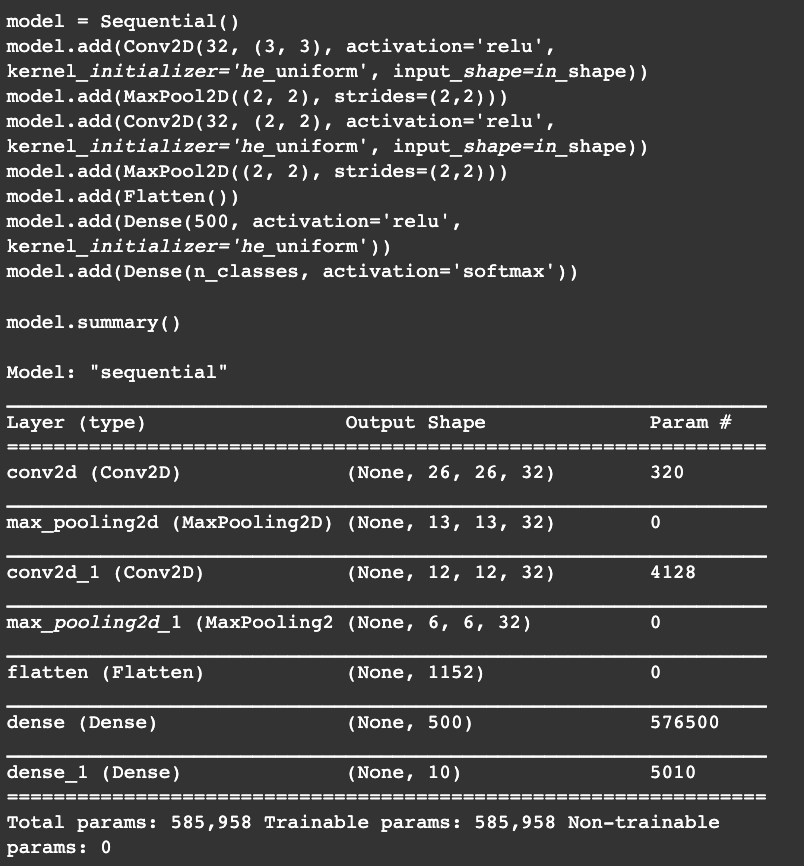Screen dimensions: 804x866
Task: Select the max_pooling2d (MaxPooling2D) layer name
Action: [170, 522]
